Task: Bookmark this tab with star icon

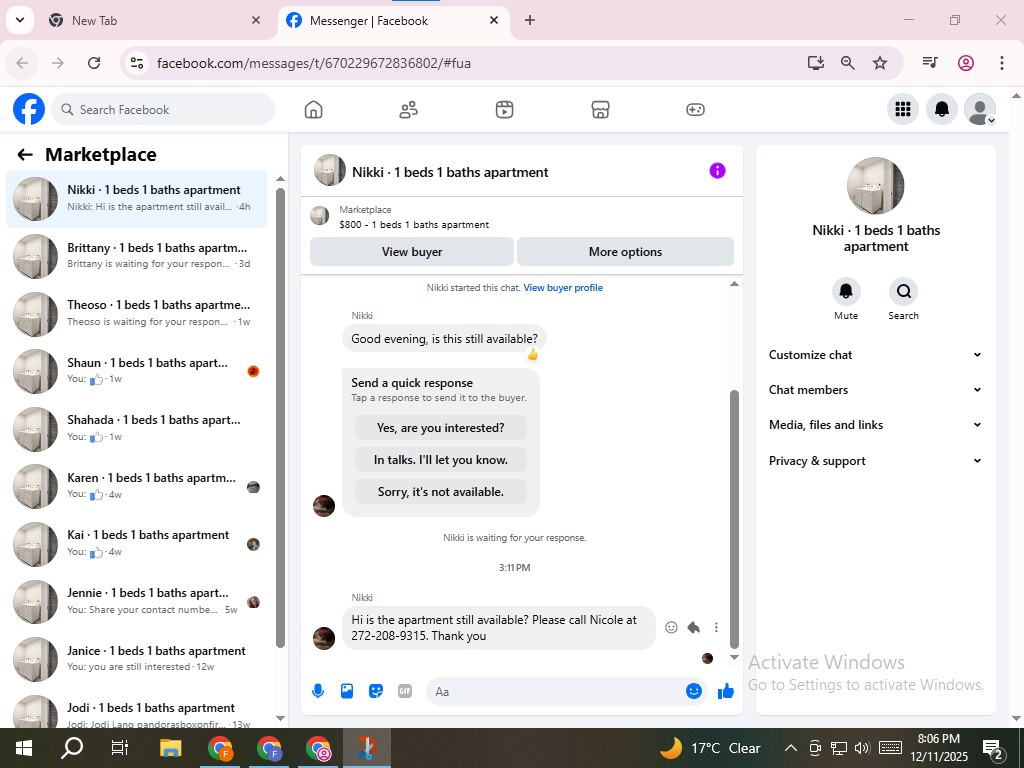Action: 880,63
